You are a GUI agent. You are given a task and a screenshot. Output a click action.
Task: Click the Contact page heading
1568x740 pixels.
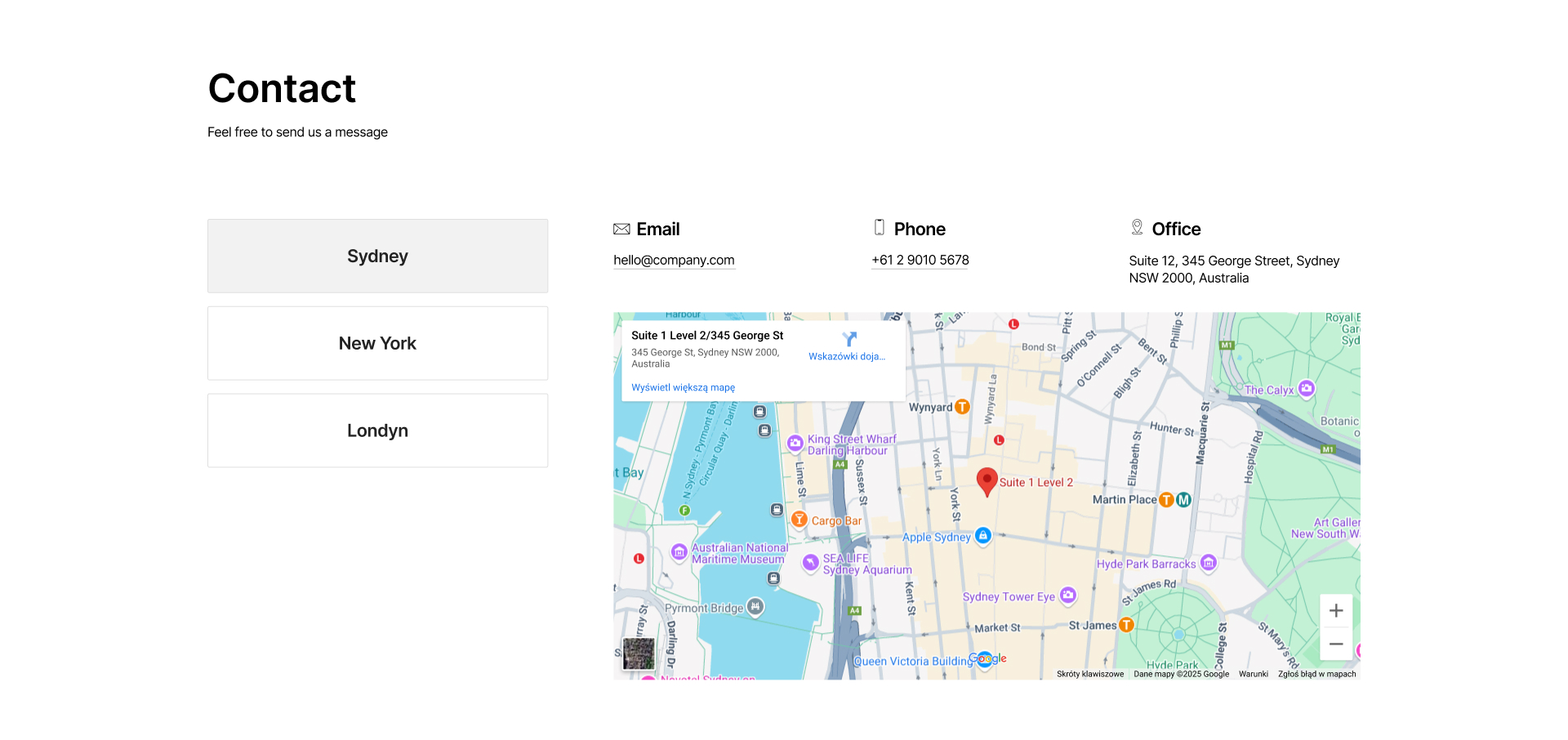coord(282,88)
